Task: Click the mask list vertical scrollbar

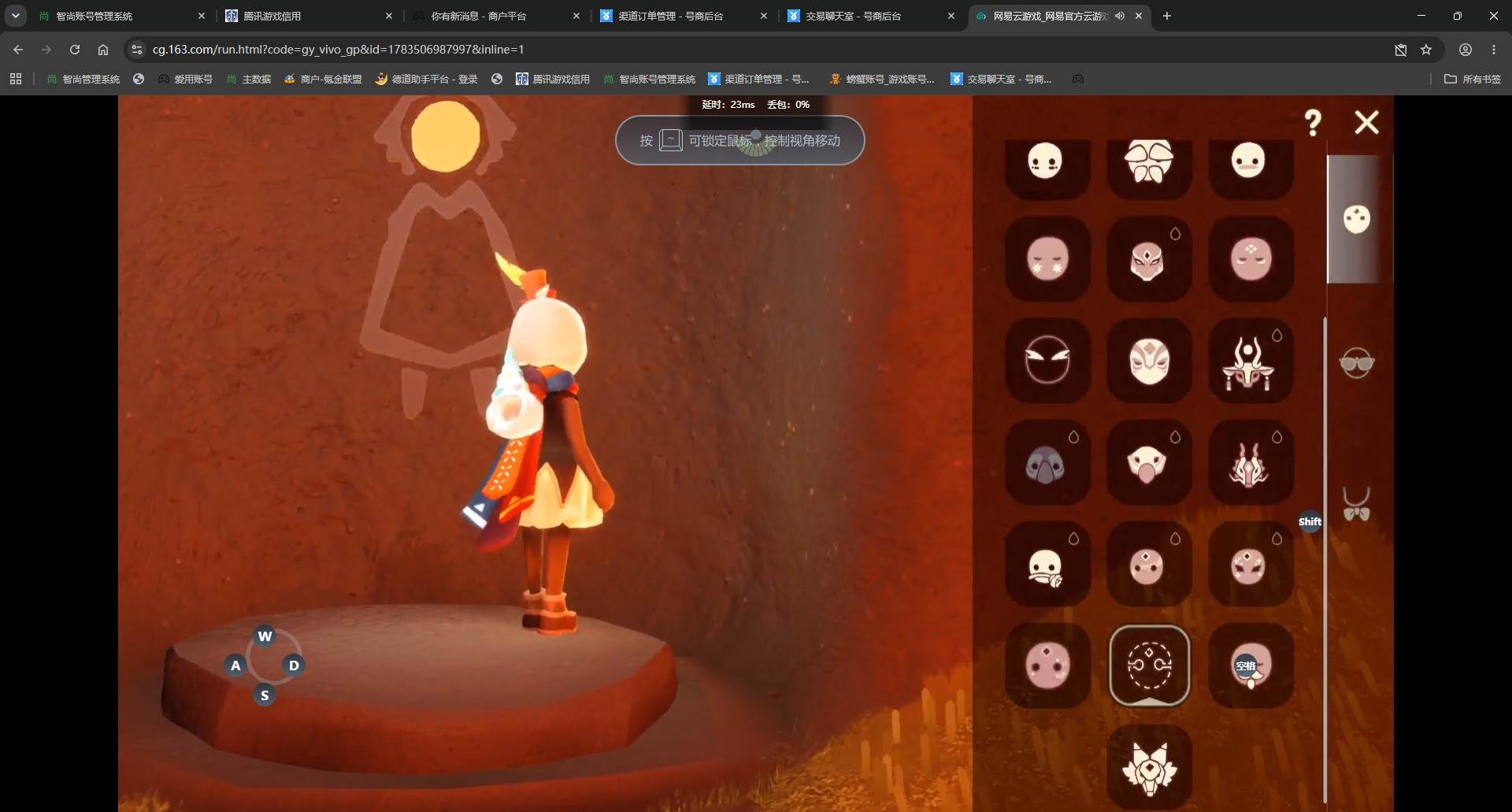Action: pos(1325,559)
